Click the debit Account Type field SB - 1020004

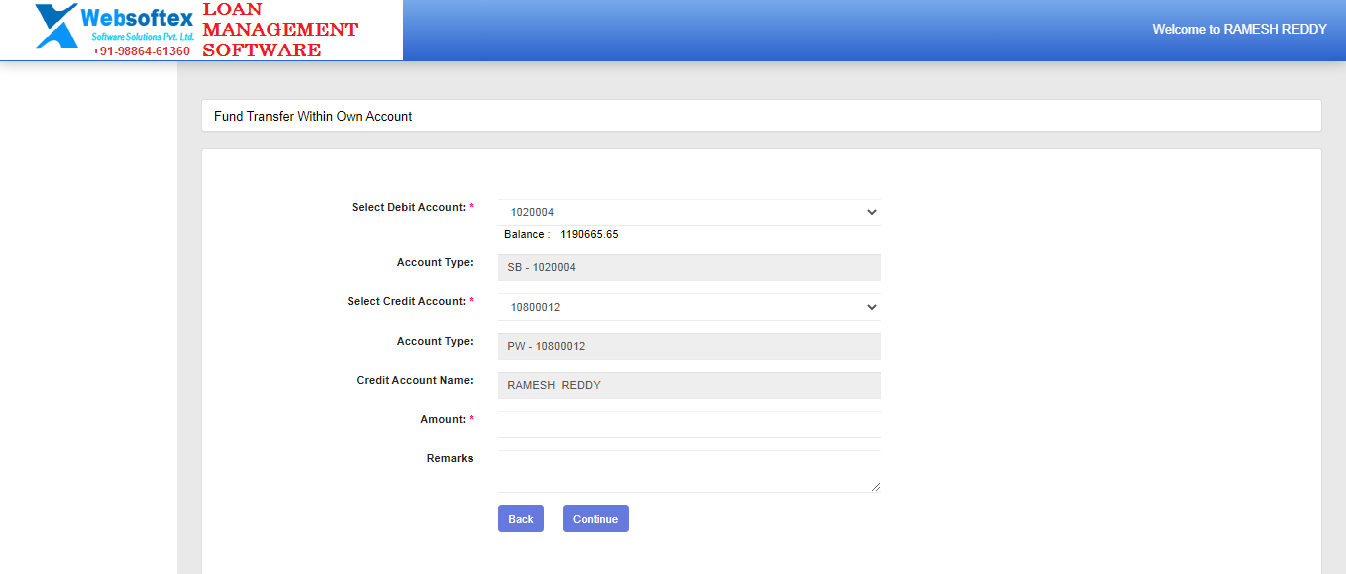pos(689,267)
